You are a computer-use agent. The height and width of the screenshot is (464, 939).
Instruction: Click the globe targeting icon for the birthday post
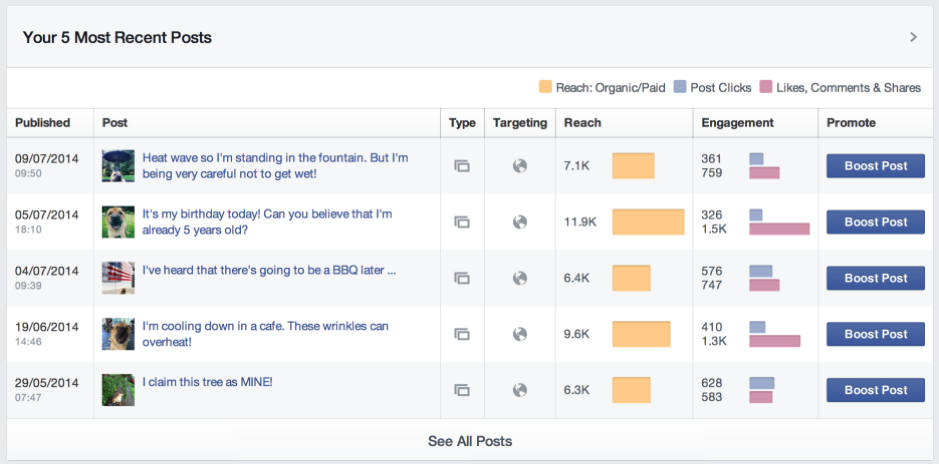[x=520, y=222]
